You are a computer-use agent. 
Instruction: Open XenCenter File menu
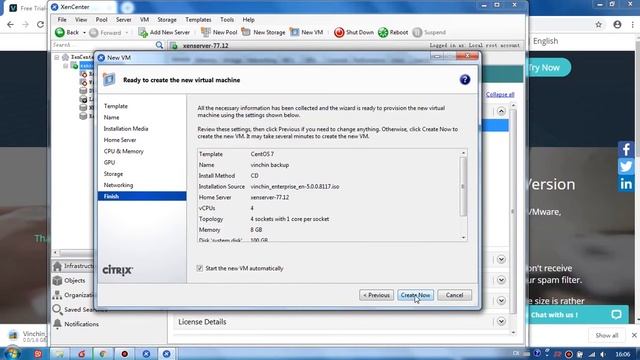click(x=62, y=20)
